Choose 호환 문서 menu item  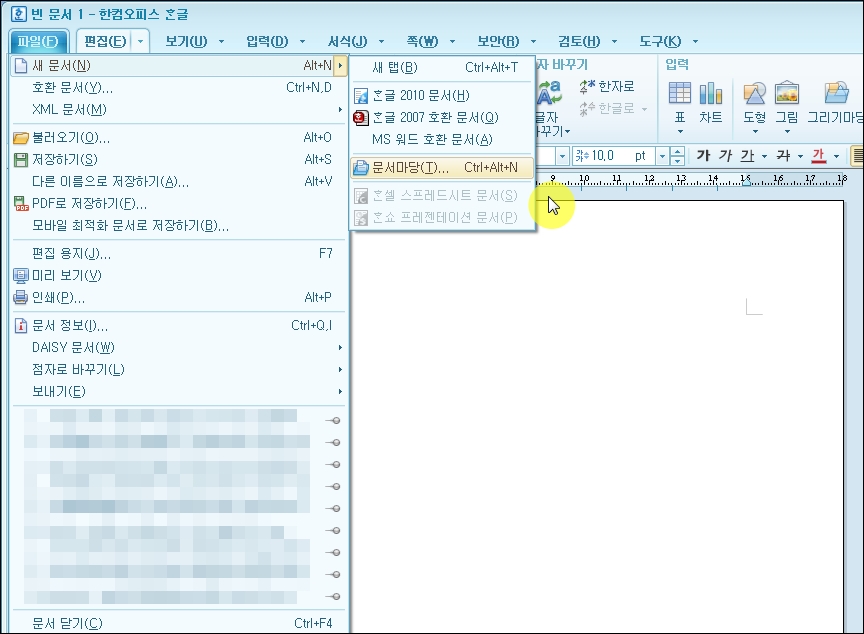pyautogui.click(x=179, y=88)
